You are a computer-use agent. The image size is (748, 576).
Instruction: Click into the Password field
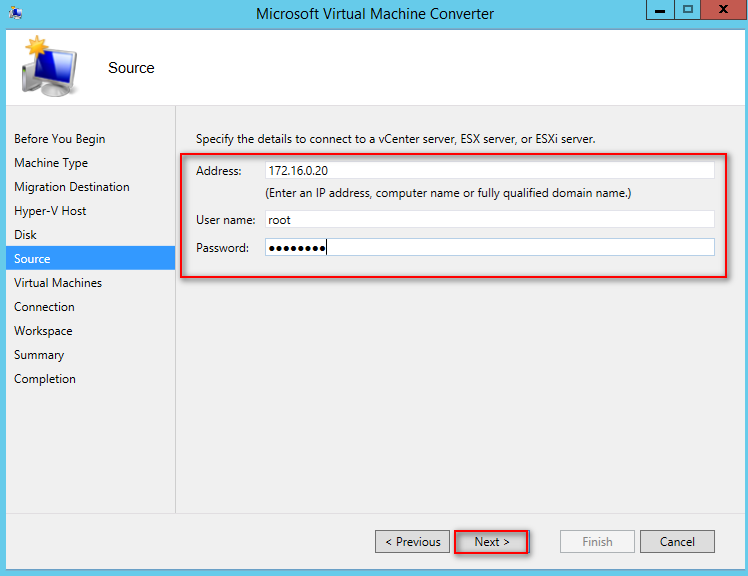click(489, 247)
